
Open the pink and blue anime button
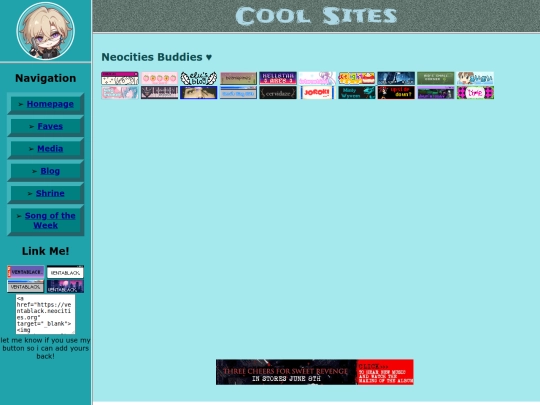pyautogui.click(x=120, y=93)
